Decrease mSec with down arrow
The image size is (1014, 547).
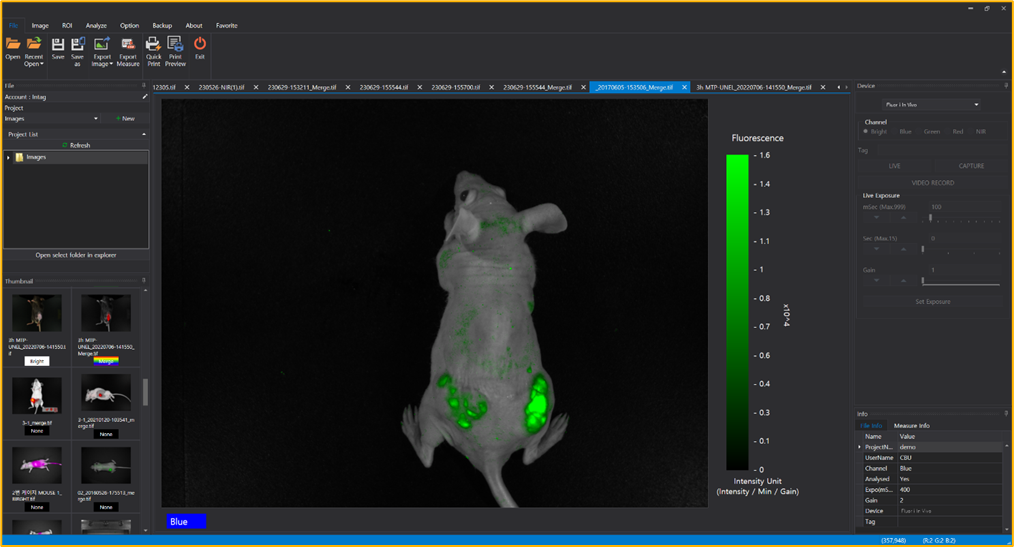[x=876, y=218]
